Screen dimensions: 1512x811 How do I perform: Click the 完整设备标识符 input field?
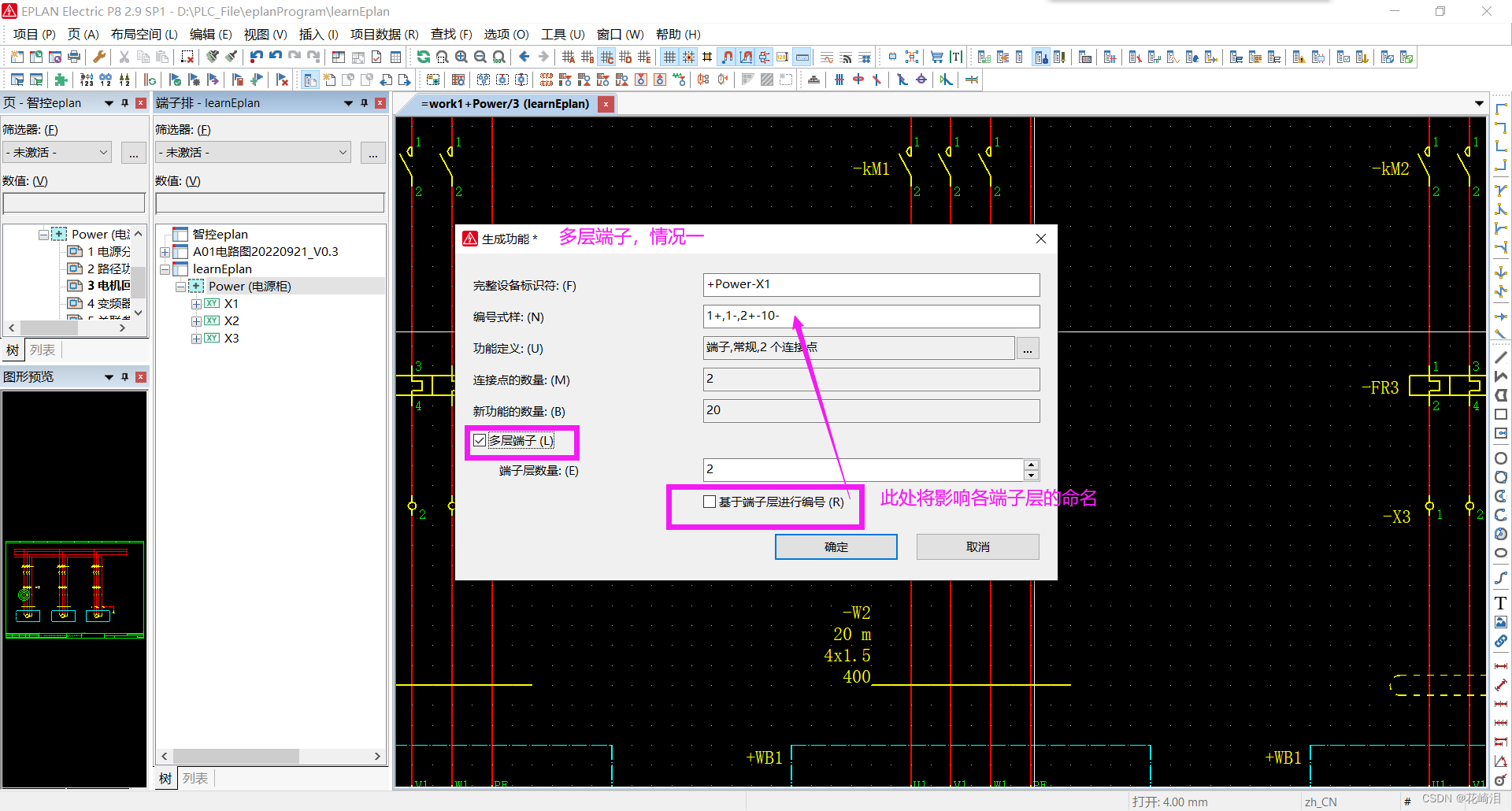(871, 285)
